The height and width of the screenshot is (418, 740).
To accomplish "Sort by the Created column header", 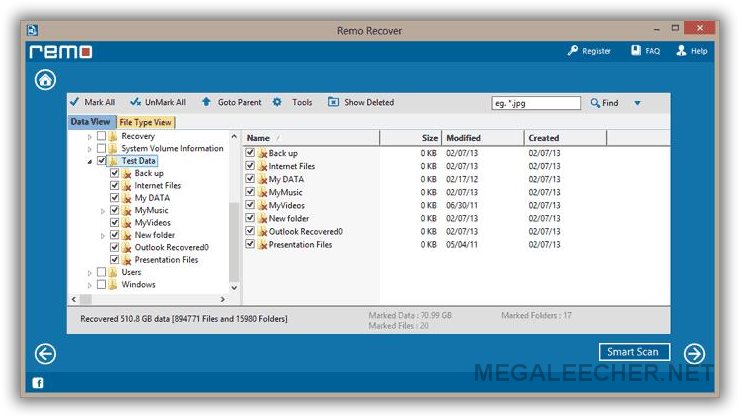I will coord(565,138).
